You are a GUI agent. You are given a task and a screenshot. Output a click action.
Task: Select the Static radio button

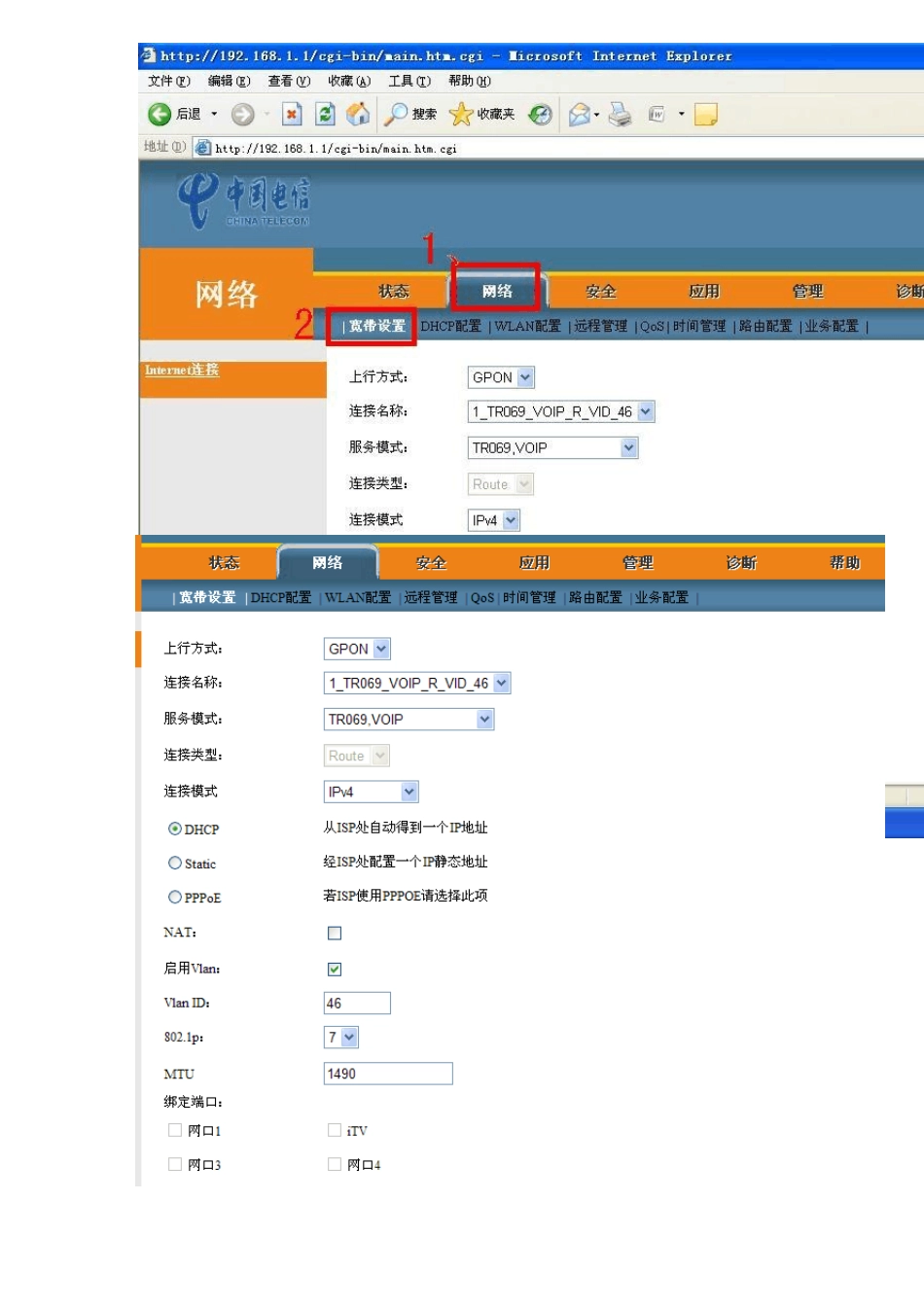coord(175,864)
